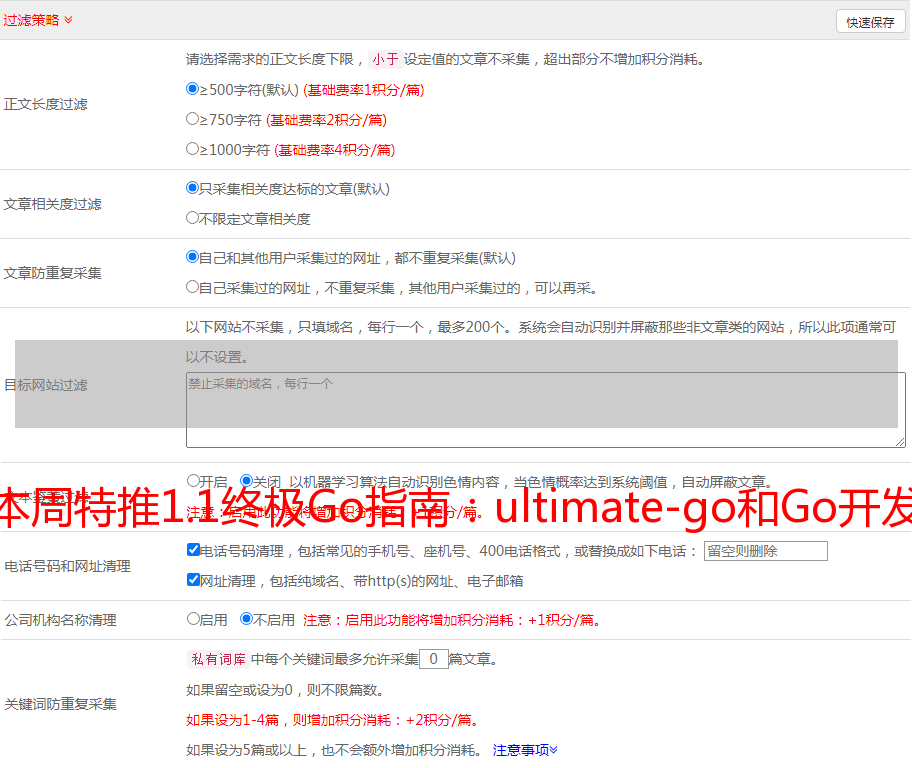Image resolution: width=912 pixels, height=768 pixels.
Task: Select 不启用 for company name cleanup
Action: pos(246,619)
